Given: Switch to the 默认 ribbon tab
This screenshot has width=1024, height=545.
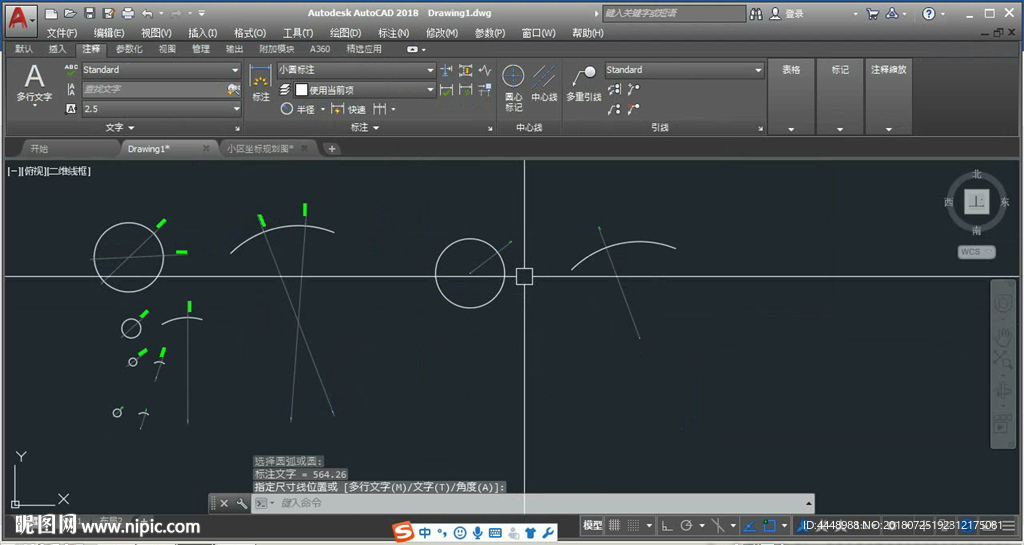Looking at the screenshot, I should tap(24, 49).
